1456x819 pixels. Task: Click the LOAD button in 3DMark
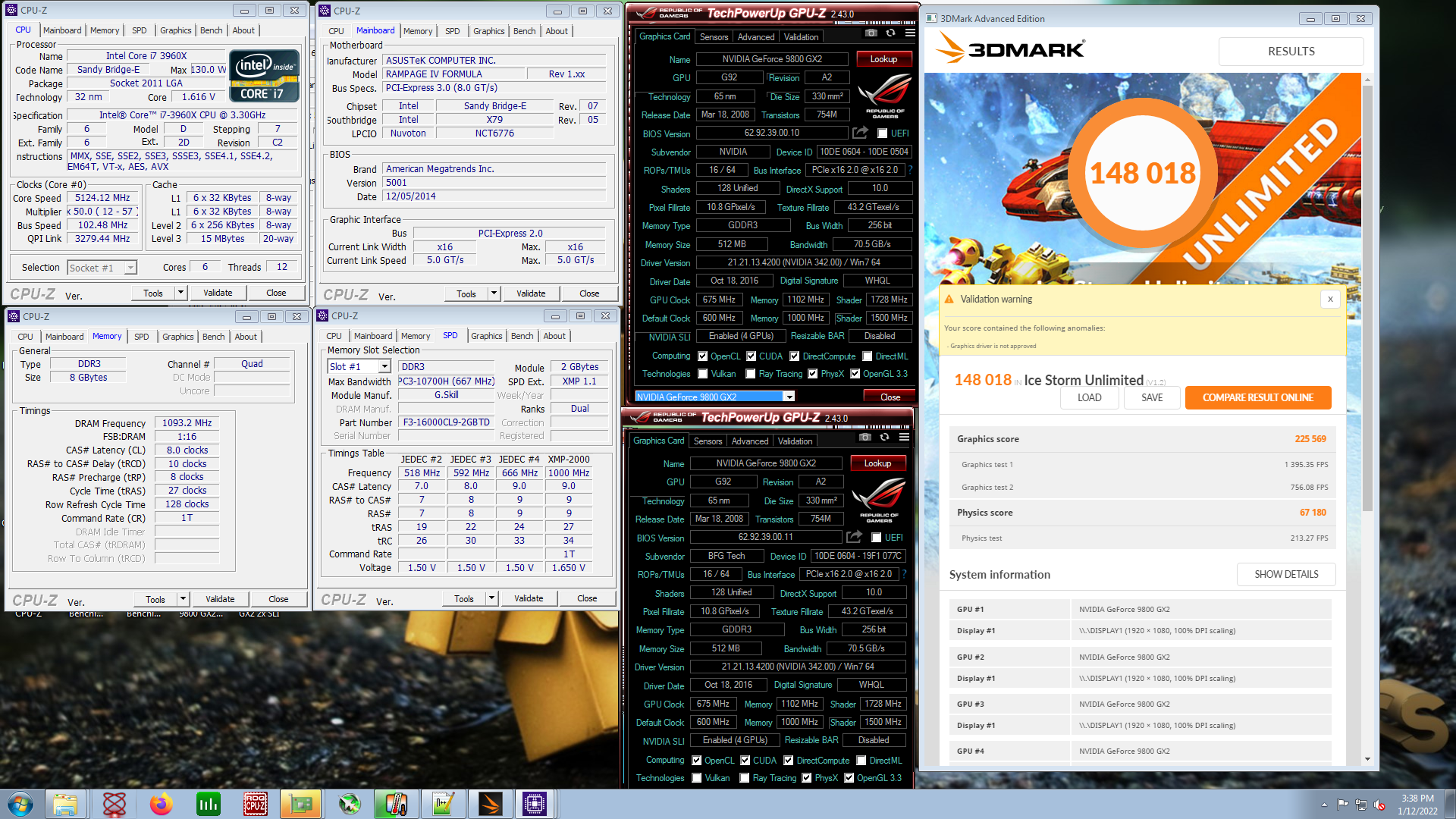pos(1089,397)
